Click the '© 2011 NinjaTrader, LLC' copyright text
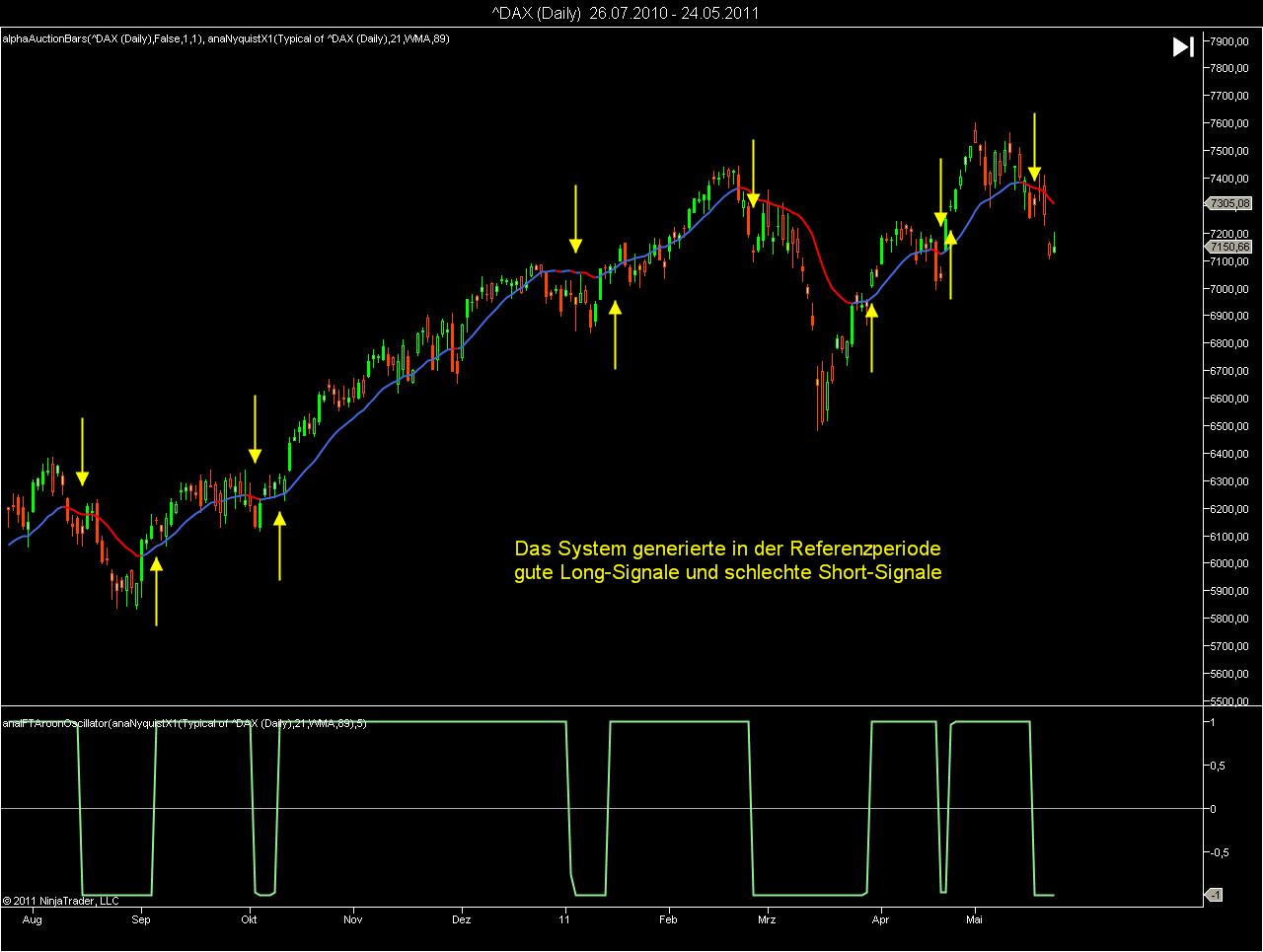1263x952 pixels. 61,901
